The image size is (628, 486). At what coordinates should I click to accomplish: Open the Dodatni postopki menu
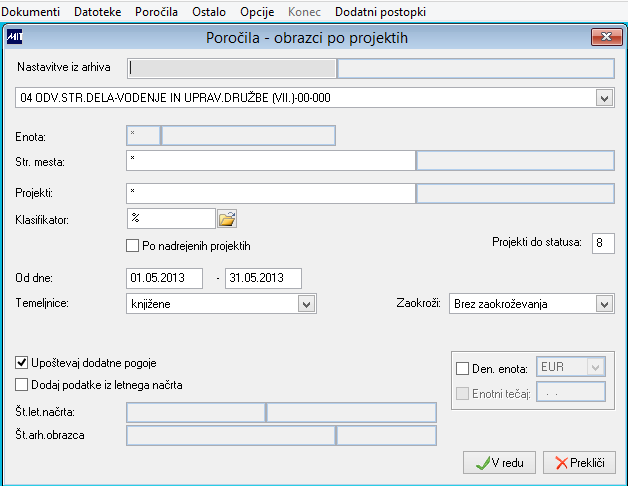pos(380,12)
